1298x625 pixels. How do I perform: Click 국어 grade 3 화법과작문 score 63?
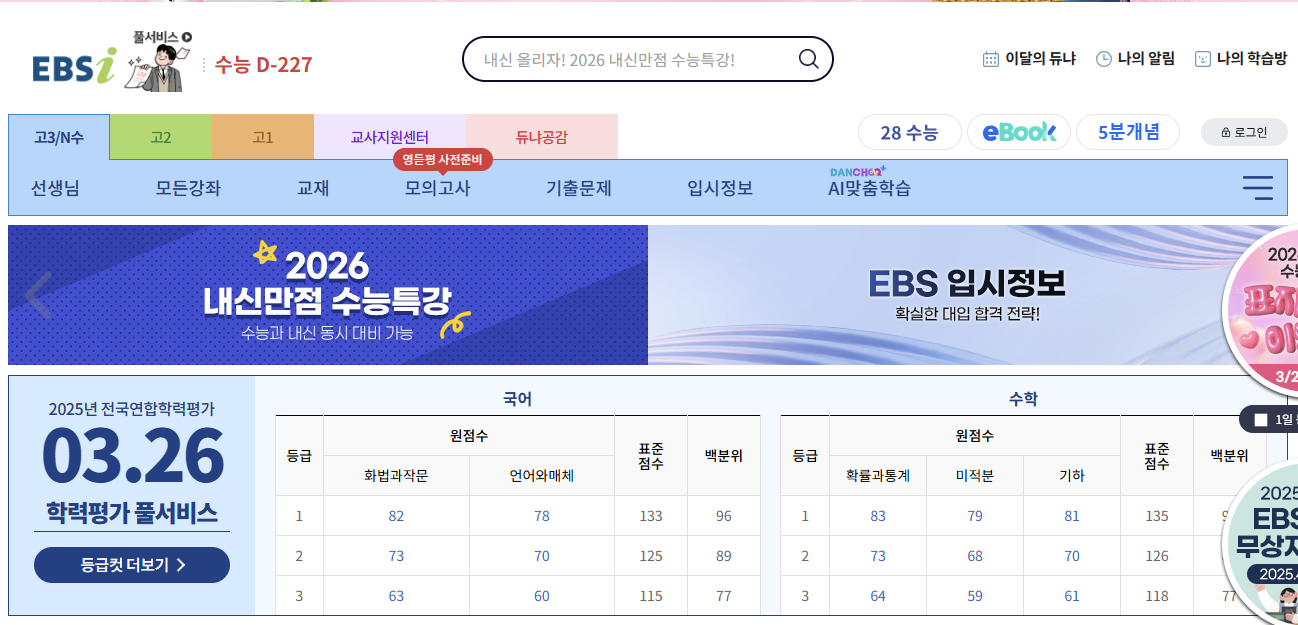[x=396, y=596]
